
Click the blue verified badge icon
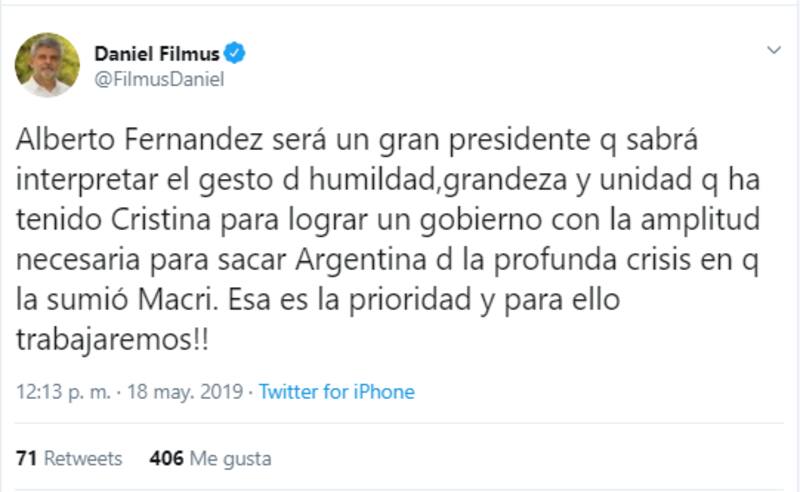(235, 53)
